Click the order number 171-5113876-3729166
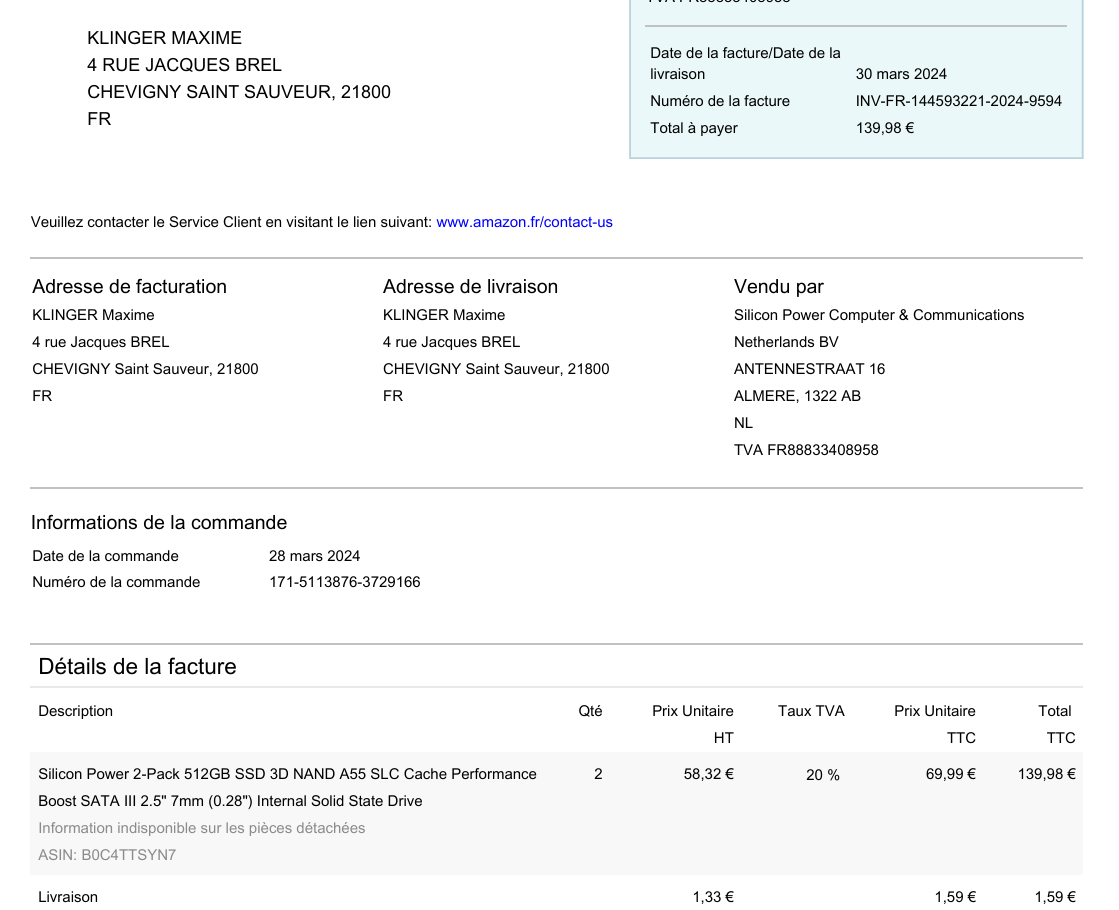 344,582
